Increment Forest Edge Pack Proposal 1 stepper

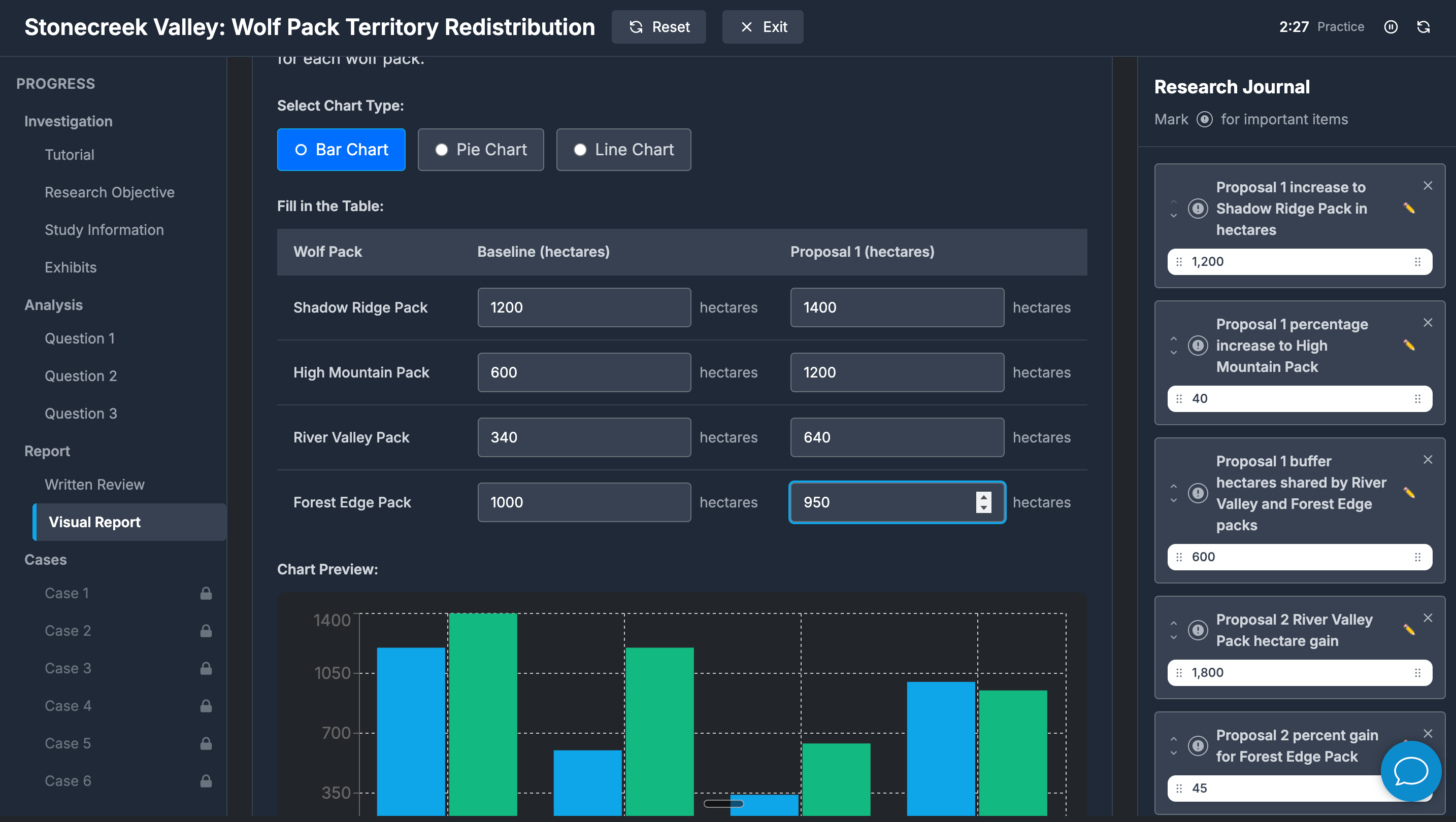[983, 497]
